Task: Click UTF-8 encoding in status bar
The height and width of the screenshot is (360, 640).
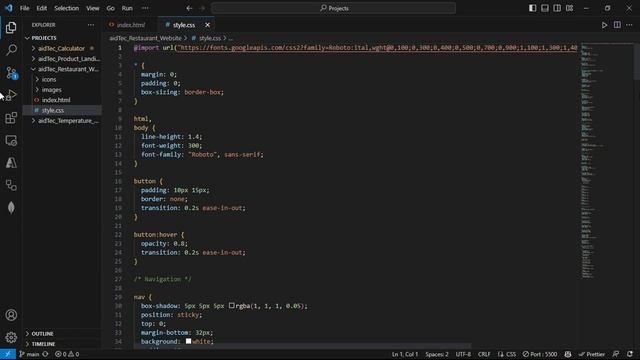Action: point(463,354)
